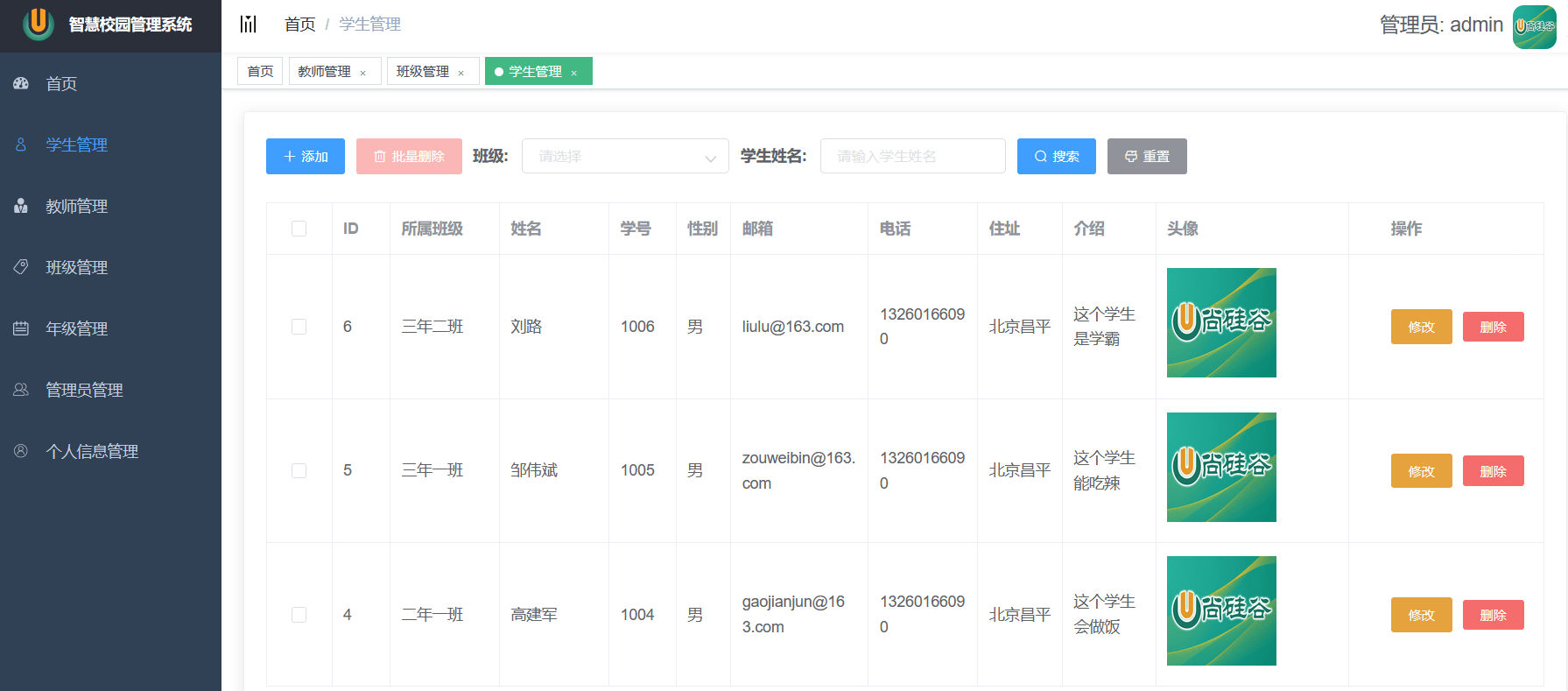Viewport: 1568px width, 691px height.
Task: Tick the select-all checkbox in table header
Action: click(x=299, y=229)
